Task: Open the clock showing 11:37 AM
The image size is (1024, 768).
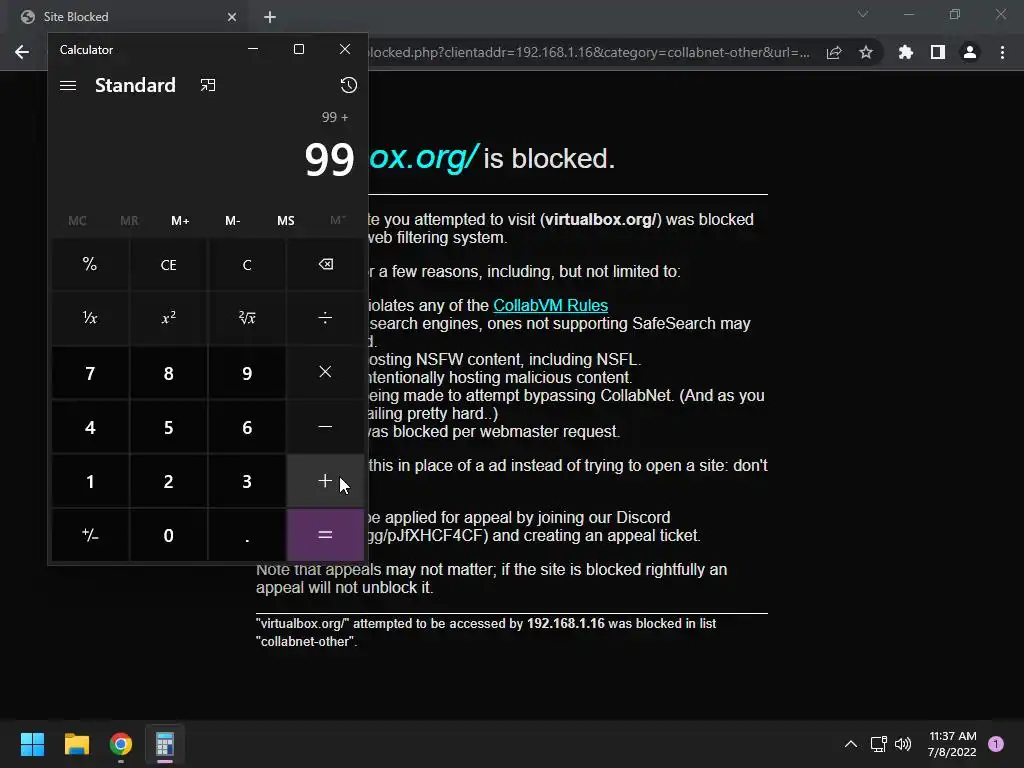Action: 952,744
